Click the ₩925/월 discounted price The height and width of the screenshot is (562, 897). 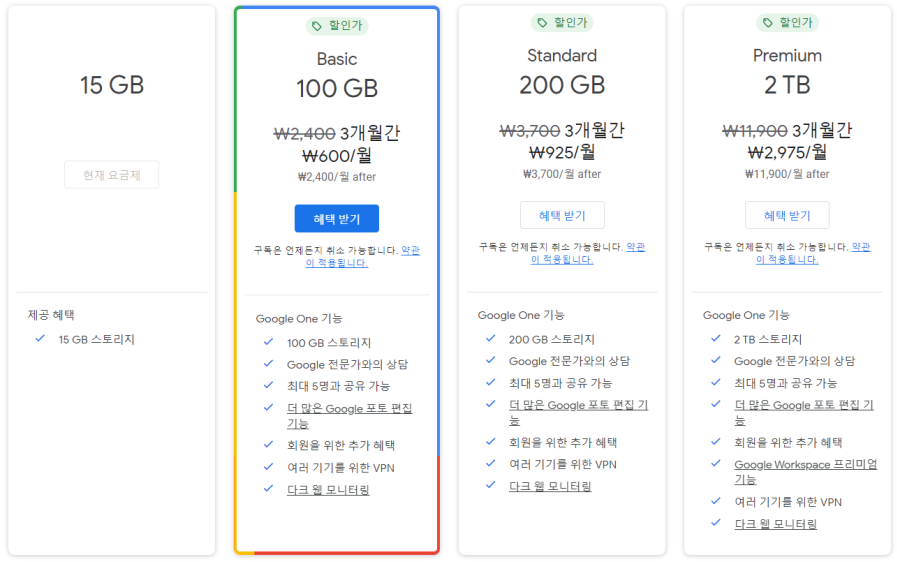[562, 152]
